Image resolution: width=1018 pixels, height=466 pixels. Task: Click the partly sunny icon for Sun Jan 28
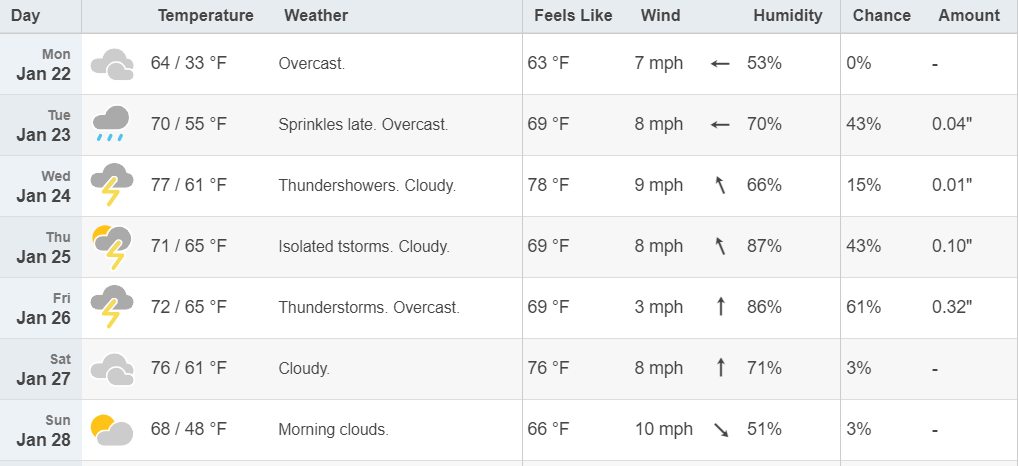click(x=112, y=430)
